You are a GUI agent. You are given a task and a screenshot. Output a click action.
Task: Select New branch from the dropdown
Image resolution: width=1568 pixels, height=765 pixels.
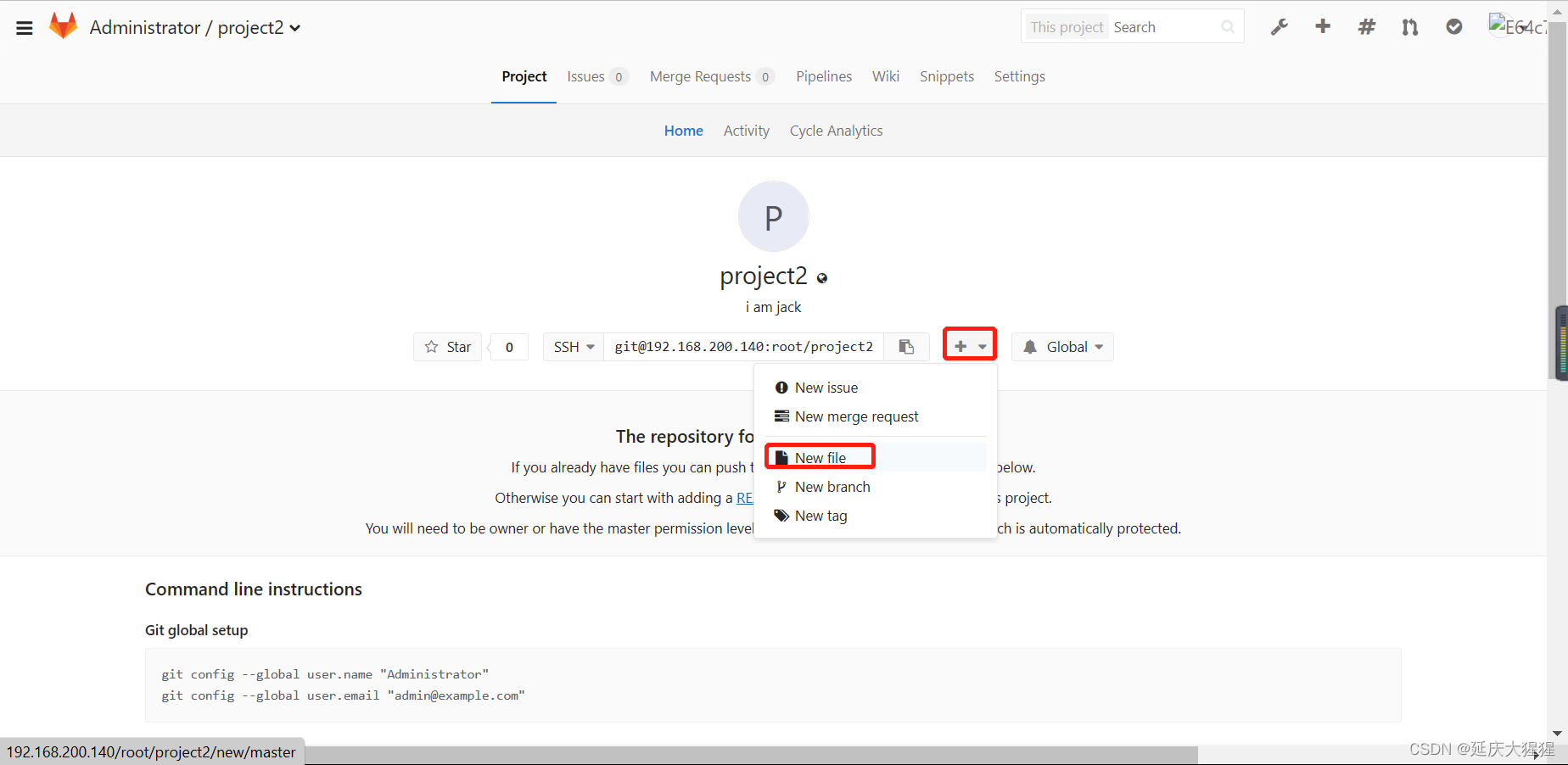(875, 487)
